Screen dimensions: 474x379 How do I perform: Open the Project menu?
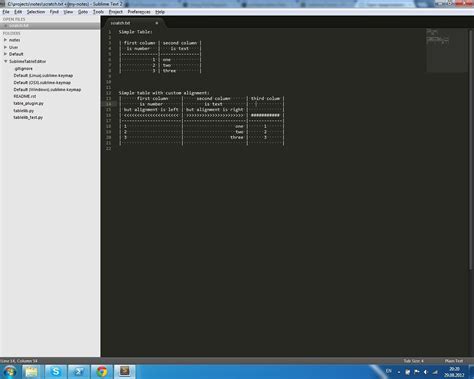tap(116, 12)
